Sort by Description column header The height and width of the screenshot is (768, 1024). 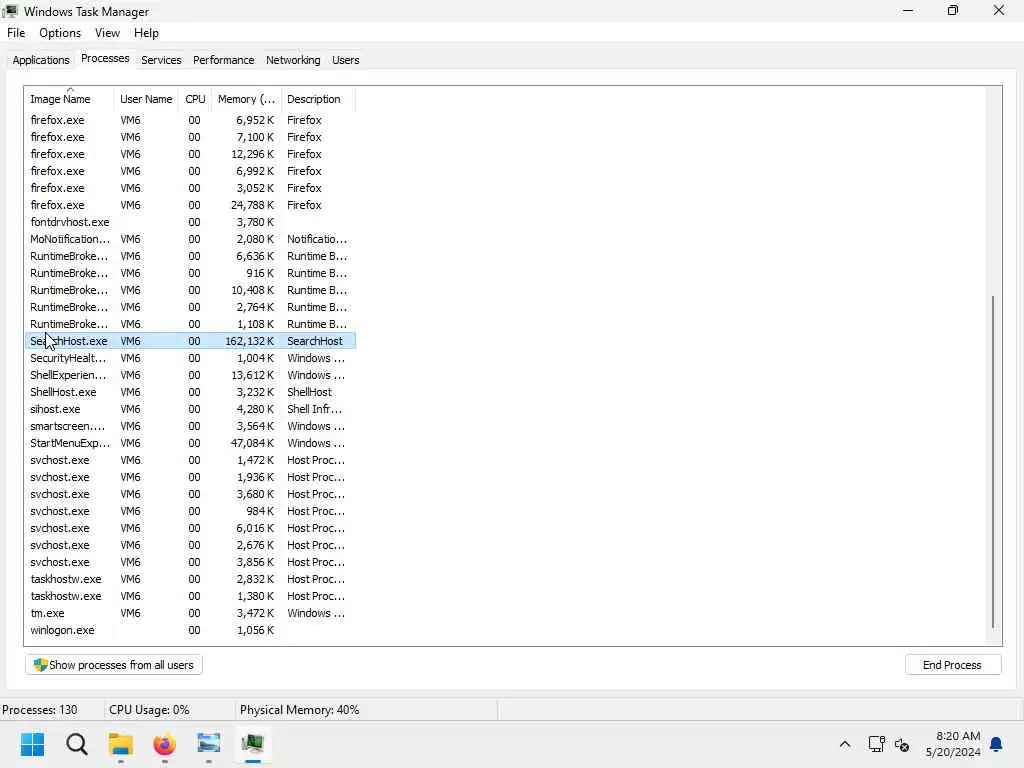coord(319,99)
